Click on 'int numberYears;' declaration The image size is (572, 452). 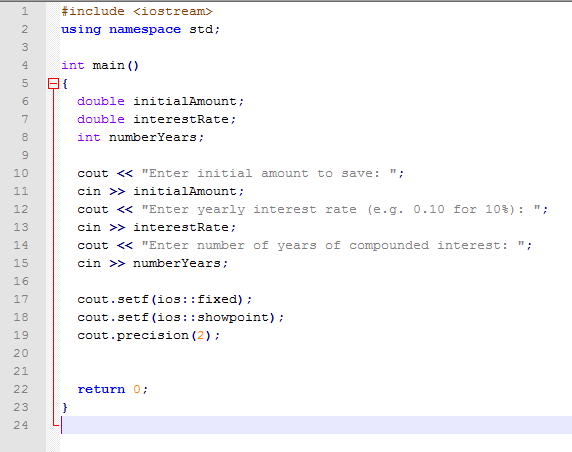coord(140,137)
